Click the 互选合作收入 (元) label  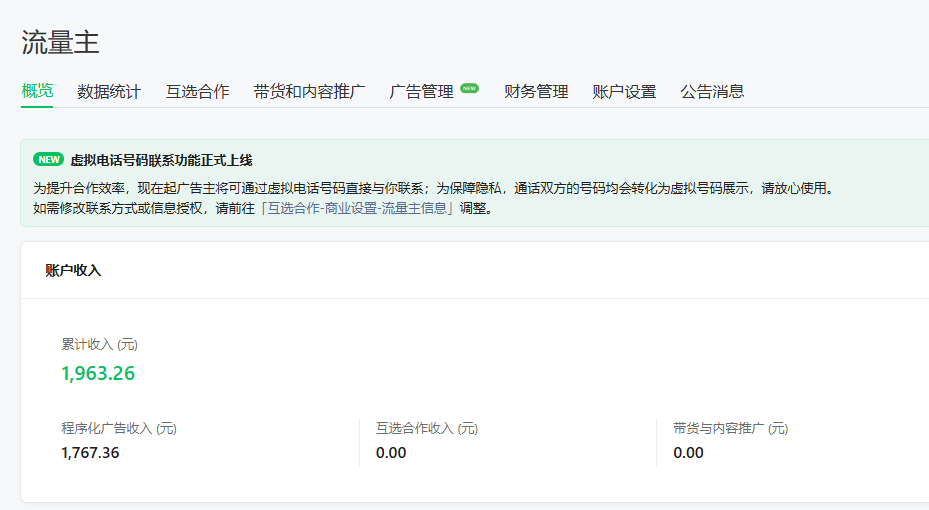tap(427, 428)
